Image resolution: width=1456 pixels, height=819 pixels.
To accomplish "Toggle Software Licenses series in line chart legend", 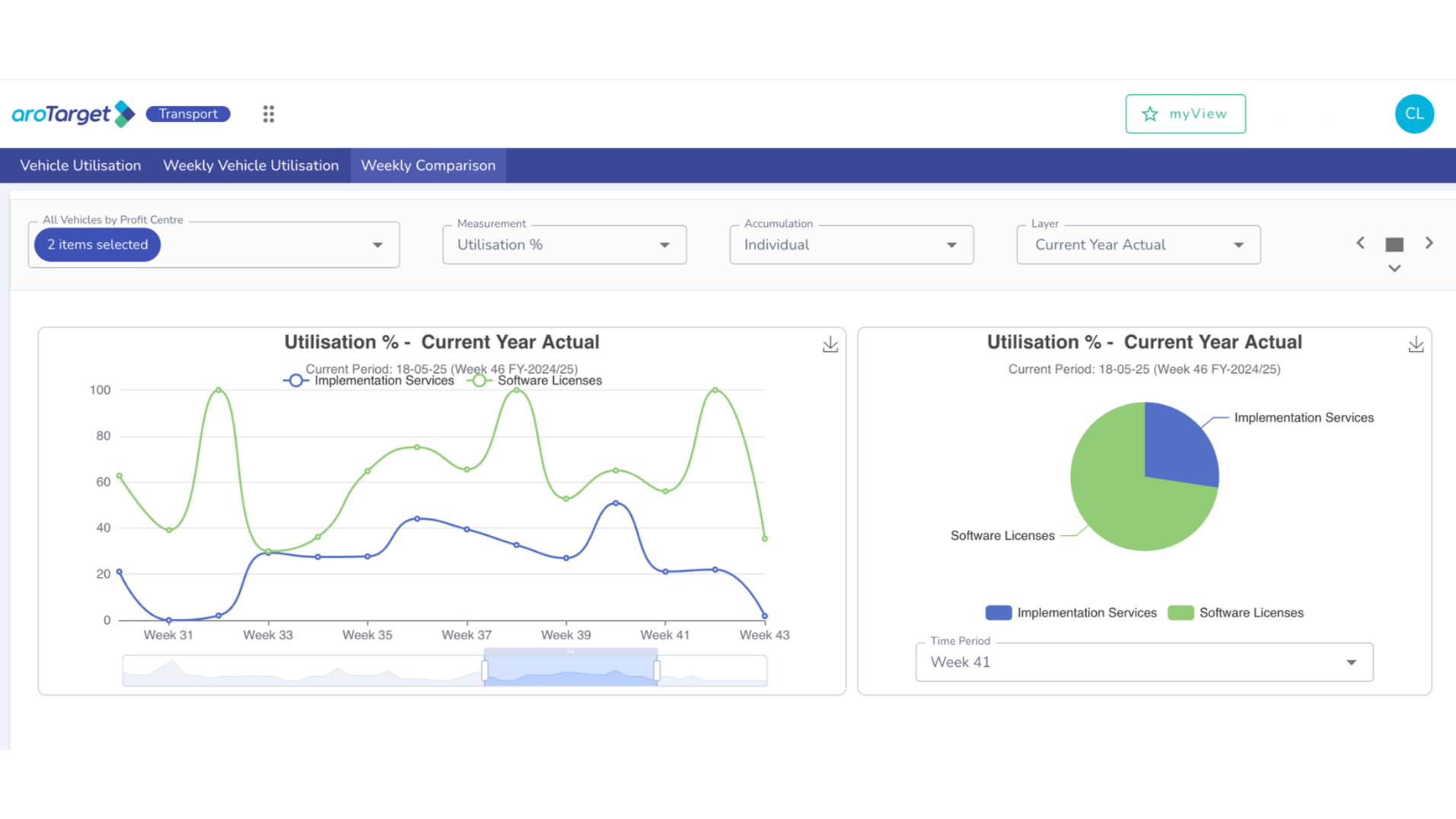I will tap(534, 381).
